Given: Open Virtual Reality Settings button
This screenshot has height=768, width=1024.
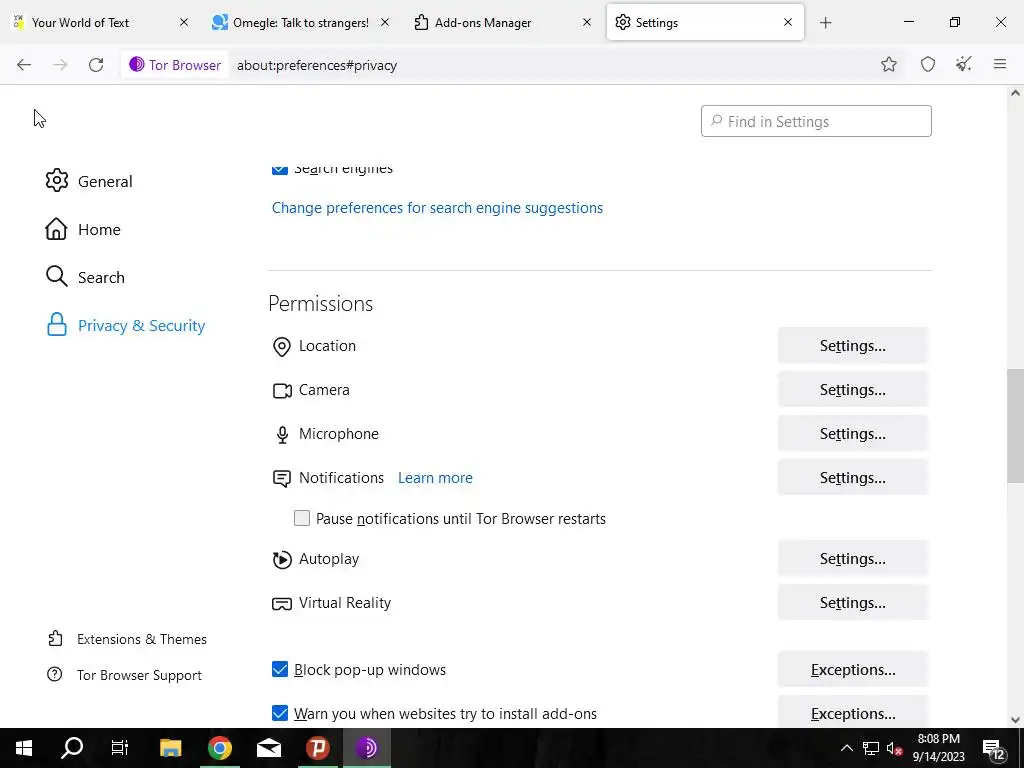Looking at the screenshot, I should click(x=852, y=603).
